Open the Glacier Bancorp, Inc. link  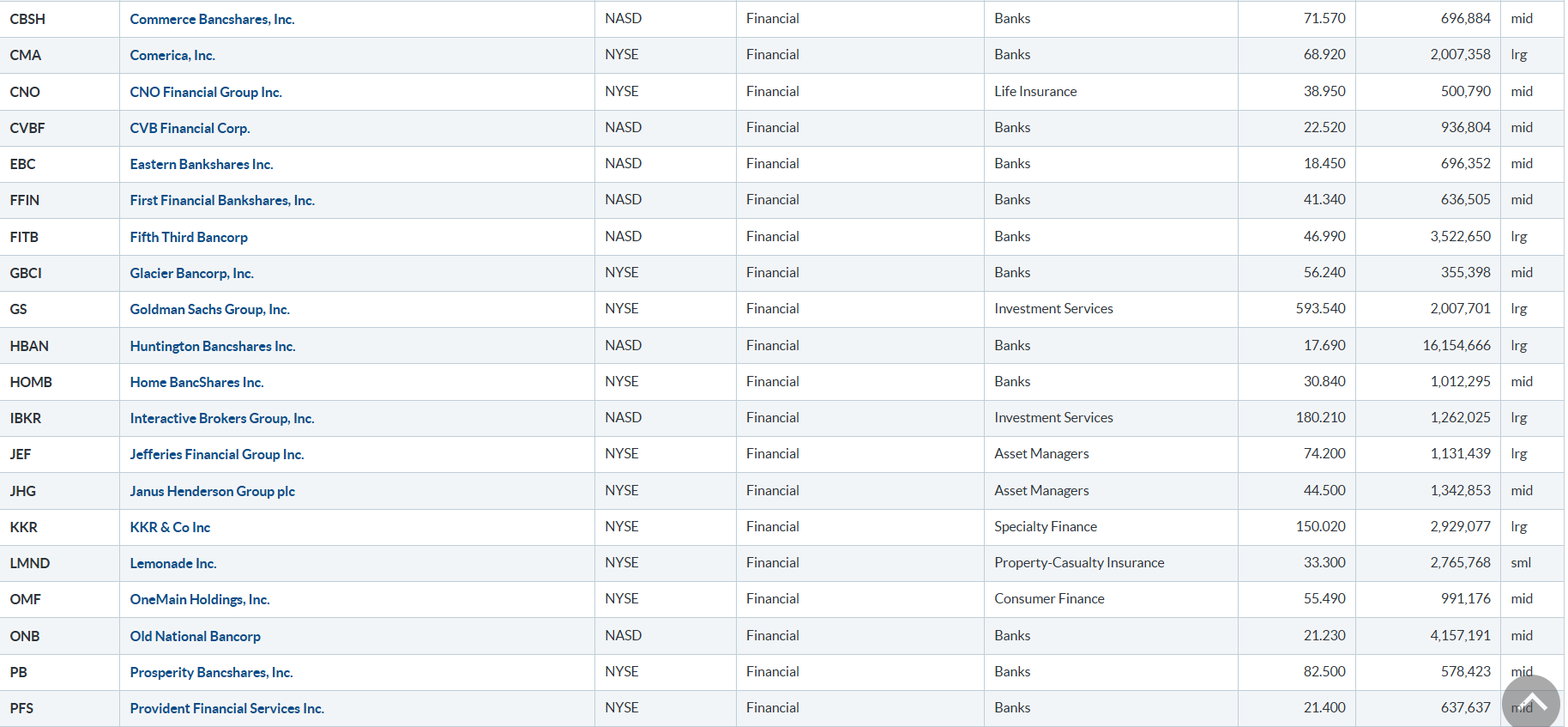point(191,273)
